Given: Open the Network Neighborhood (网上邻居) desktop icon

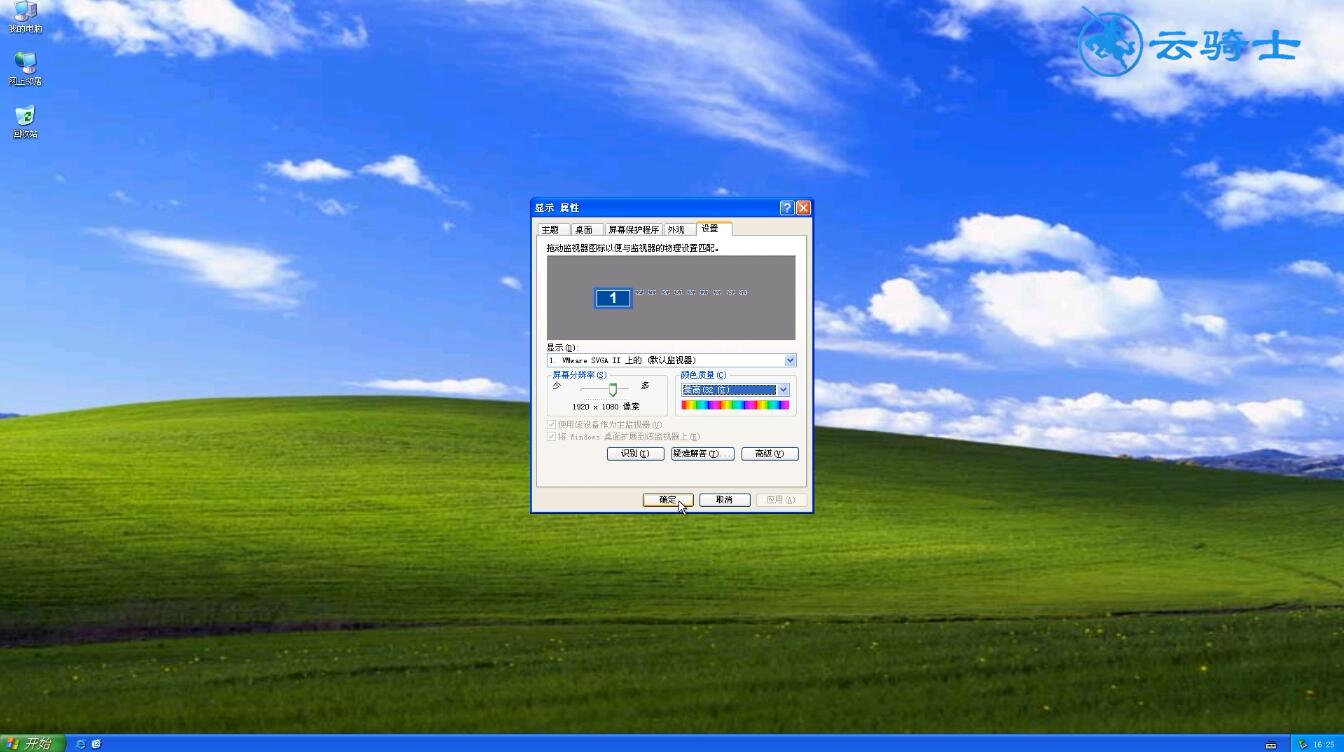Looking at the screenshot, I should 25,69.
